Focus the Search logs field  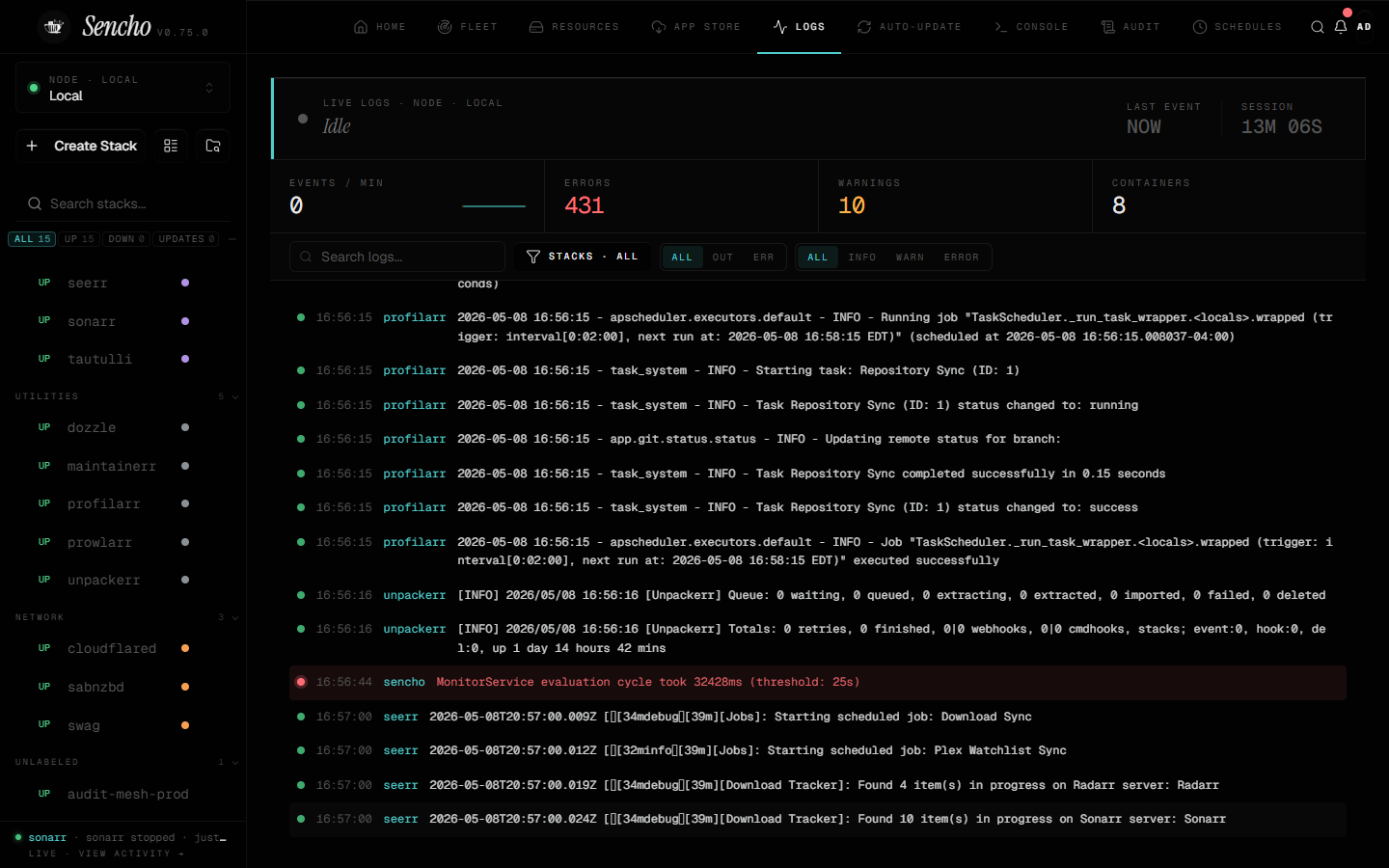[397, 257]
